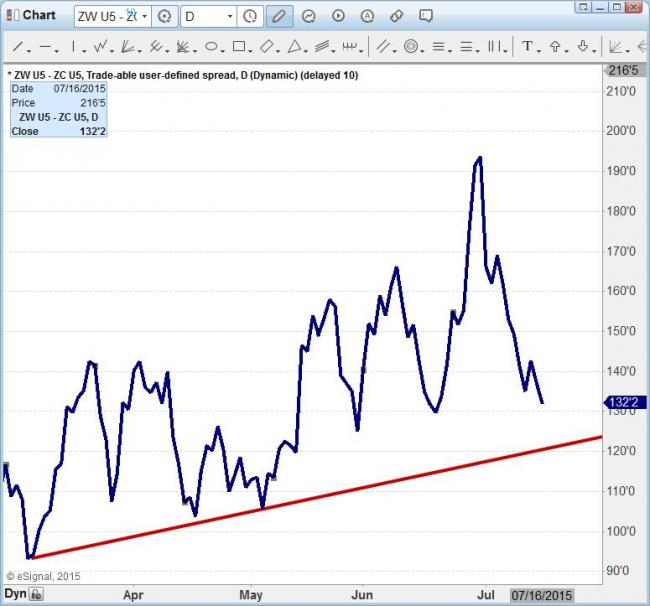650x606 pixels.
Task: Click the 132'2 last price marker
Action: coord(625,402)
